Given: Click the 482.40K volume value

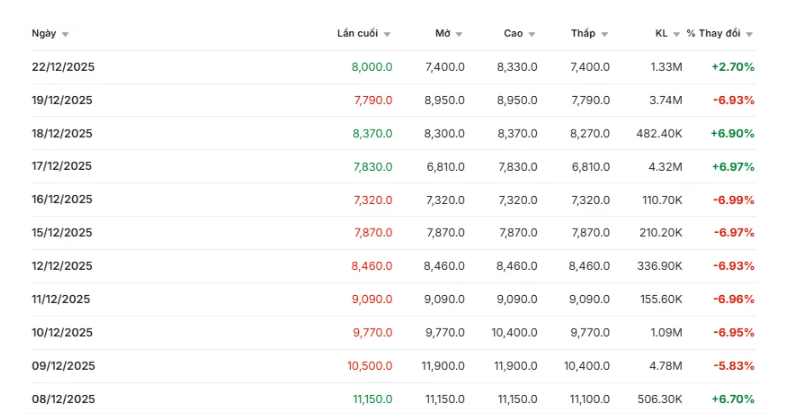Looking at the screenshot, I should pyautogui.click(x=659, y=133).
